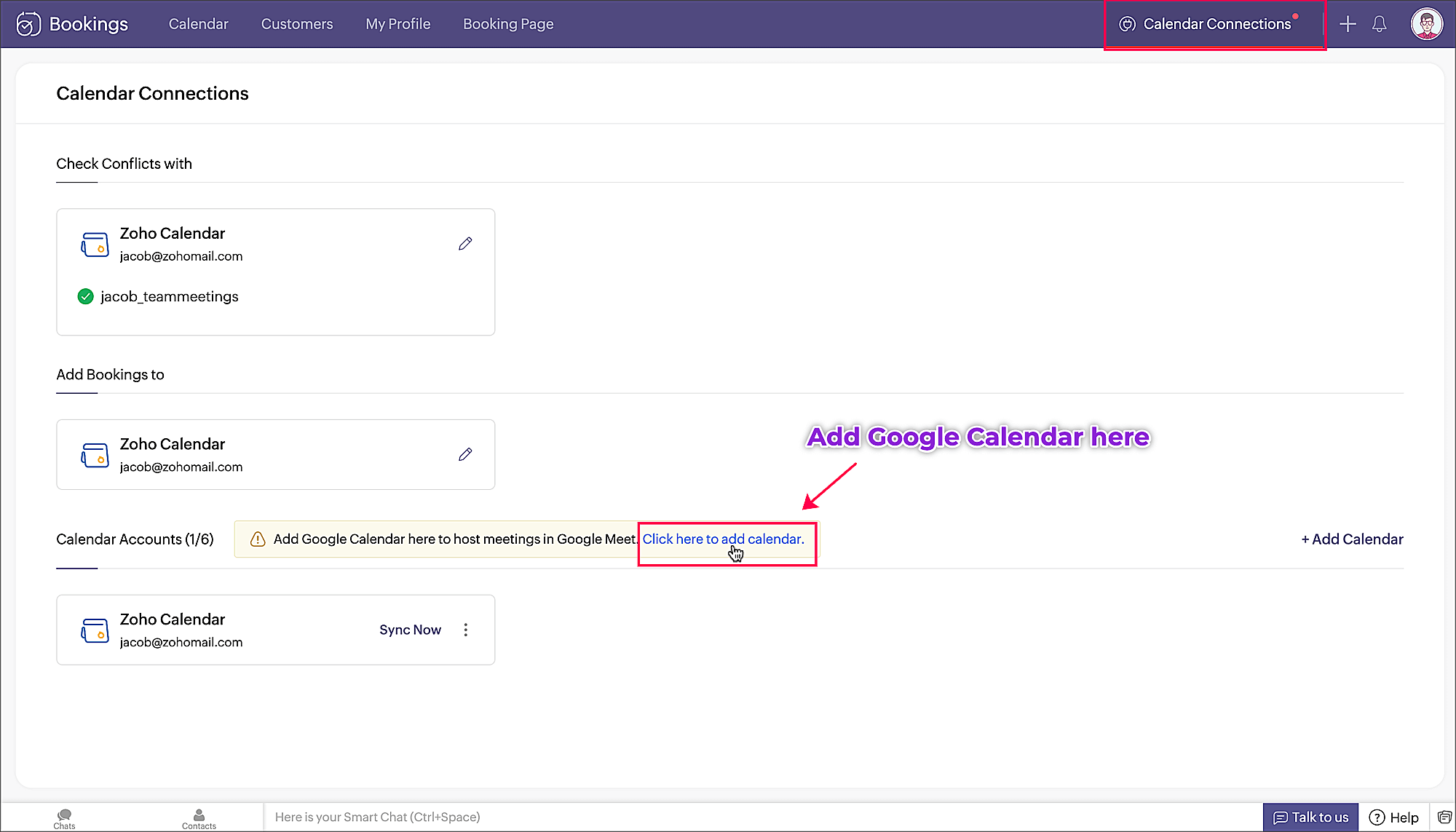
Task: Click the Bookings logo icon
Action: pos(28,24)
